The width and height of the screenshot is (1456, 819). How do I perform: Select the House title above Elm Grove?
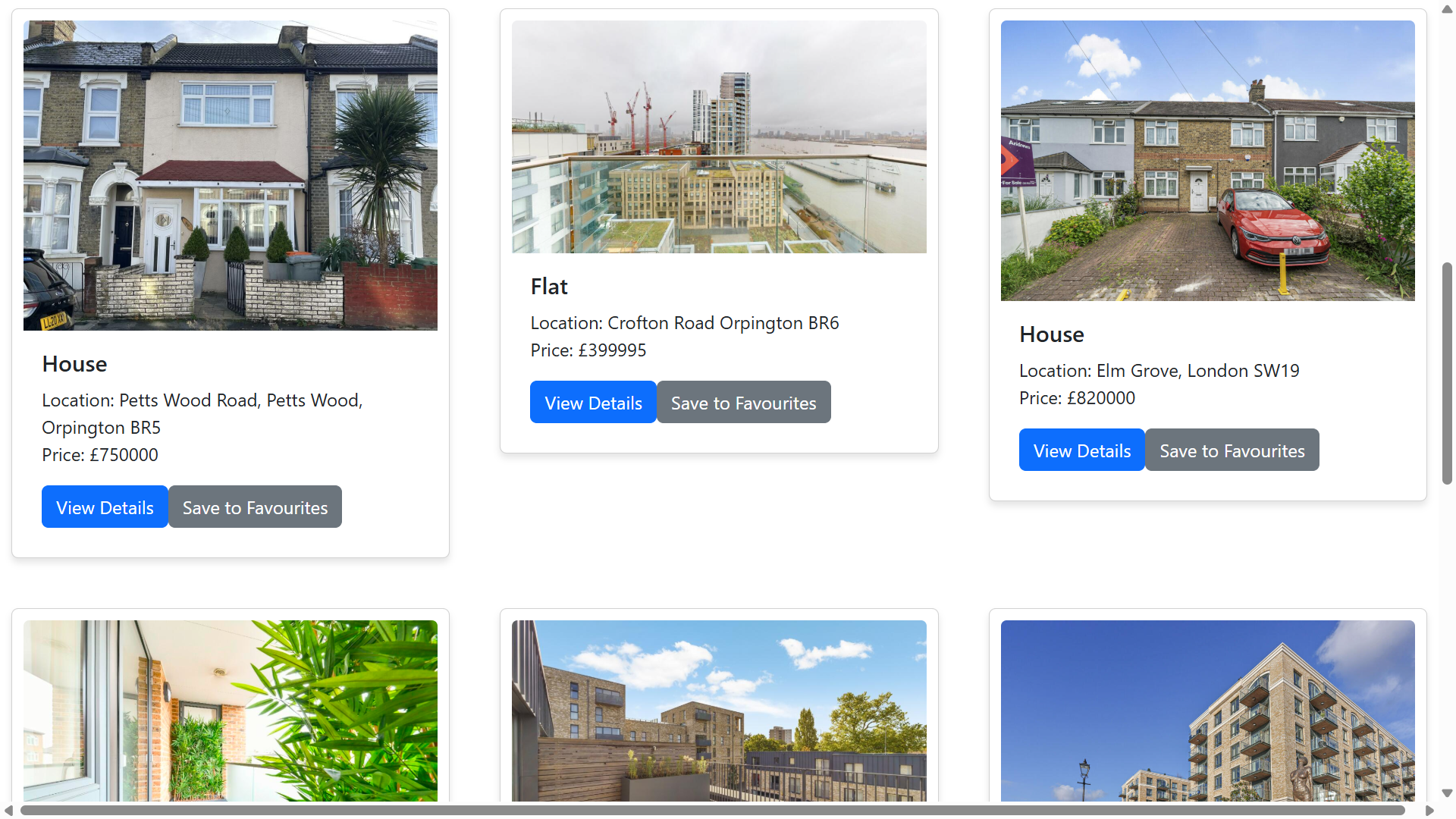tap(1051, 334)
